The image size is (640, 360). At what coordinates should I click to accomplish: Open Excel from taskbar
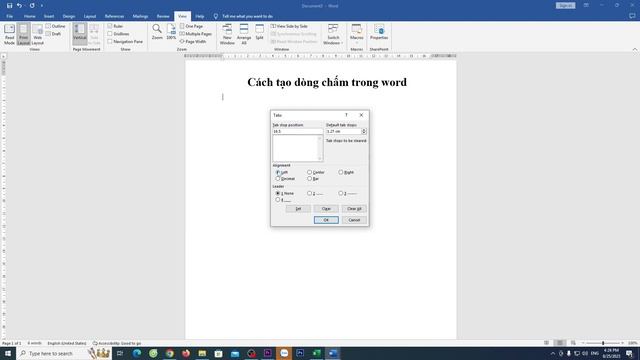316,353
